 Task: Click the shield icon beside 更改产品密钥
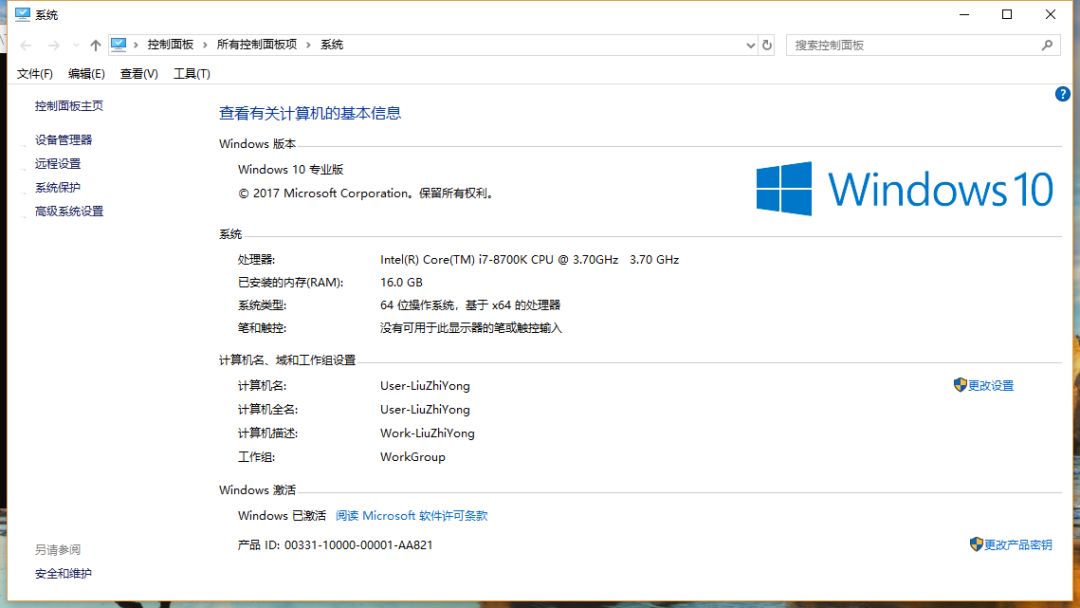976,544
